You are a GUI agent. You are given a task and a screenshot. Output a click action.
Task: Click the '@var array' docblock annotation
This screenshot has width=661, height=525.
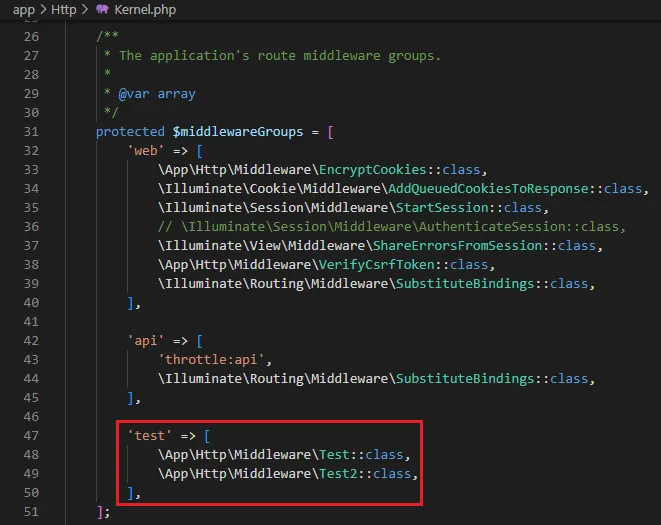(x=157, y=94)
